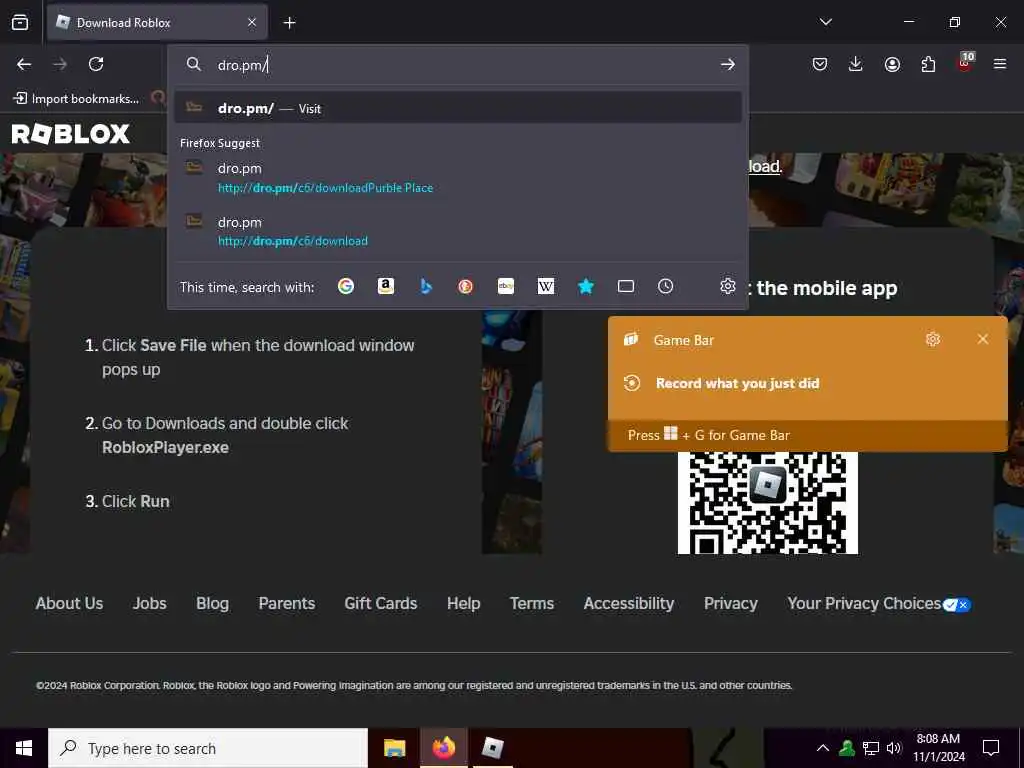Click the Roblox mobile app QR code

pyautogui.click(x=767, y=503)
